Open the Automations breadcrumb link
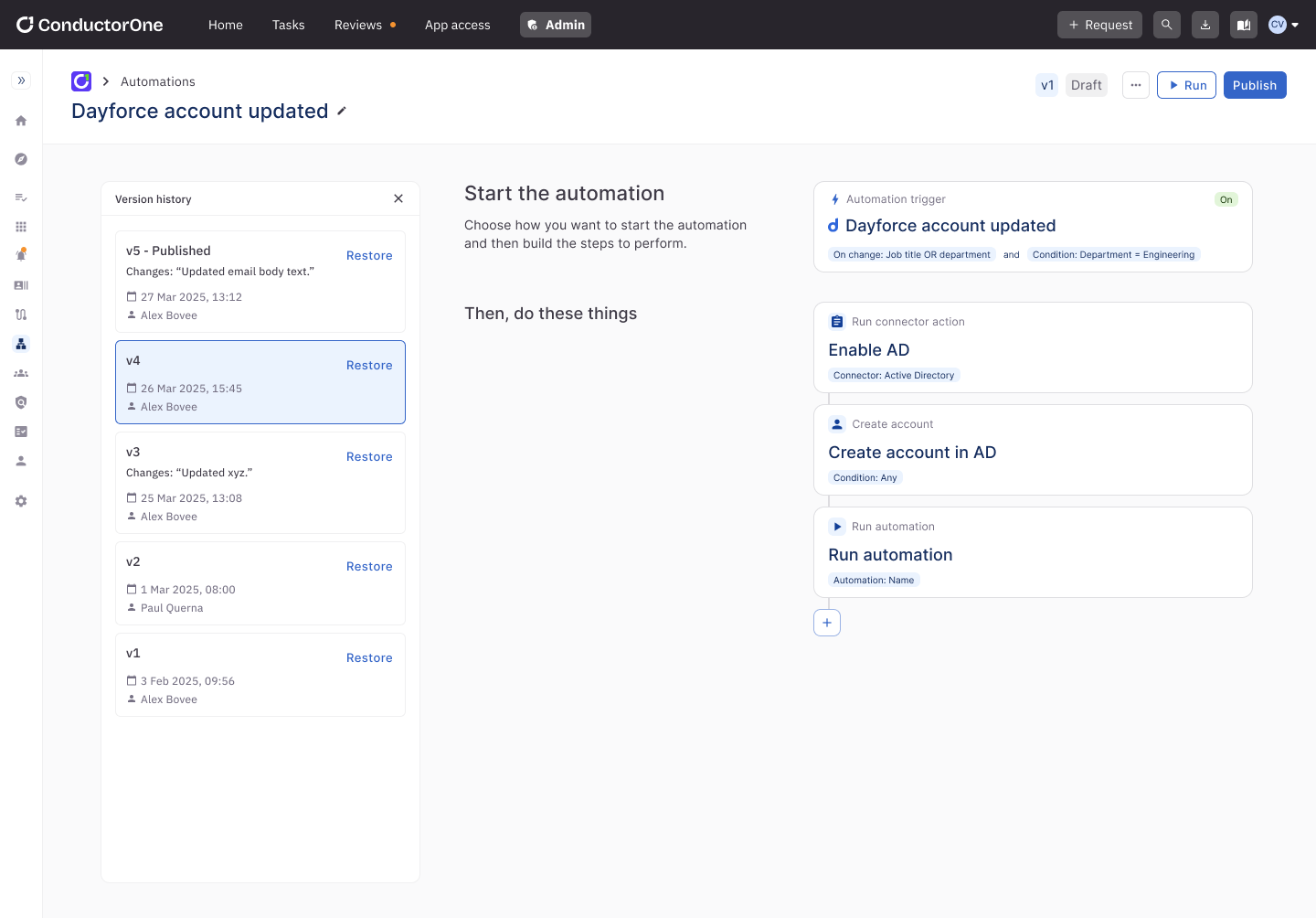The image size is (1316, 918). [158, 81]
